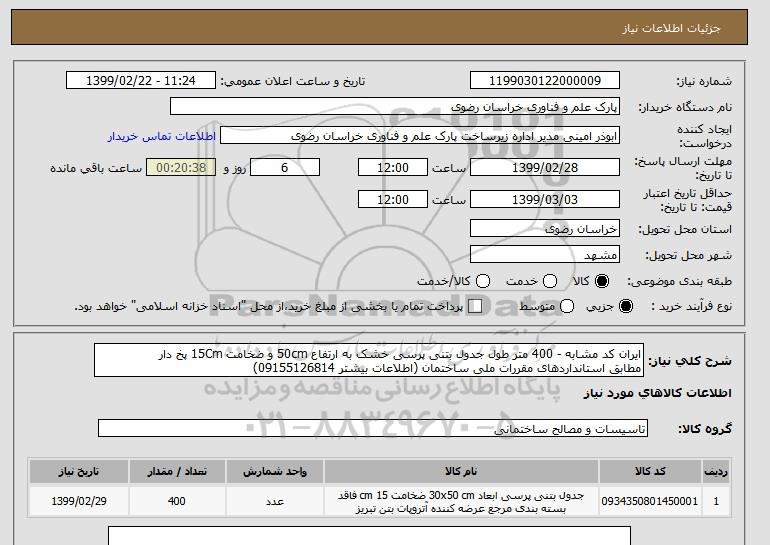Click the تاریخ نیاز column header
Screen dimensions: 770x545
[79, 471]
